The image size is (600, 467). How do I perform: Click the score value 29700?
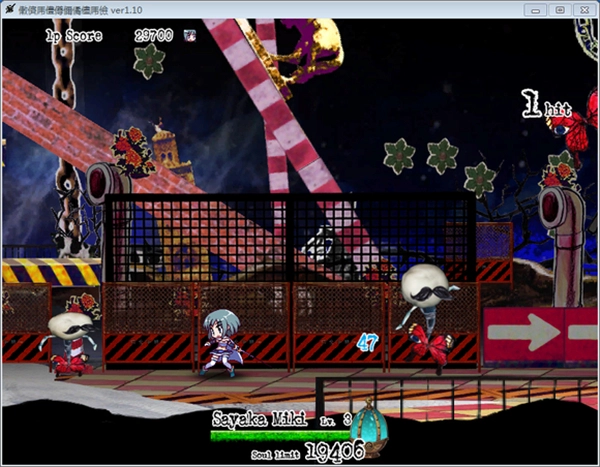[154, 35]
